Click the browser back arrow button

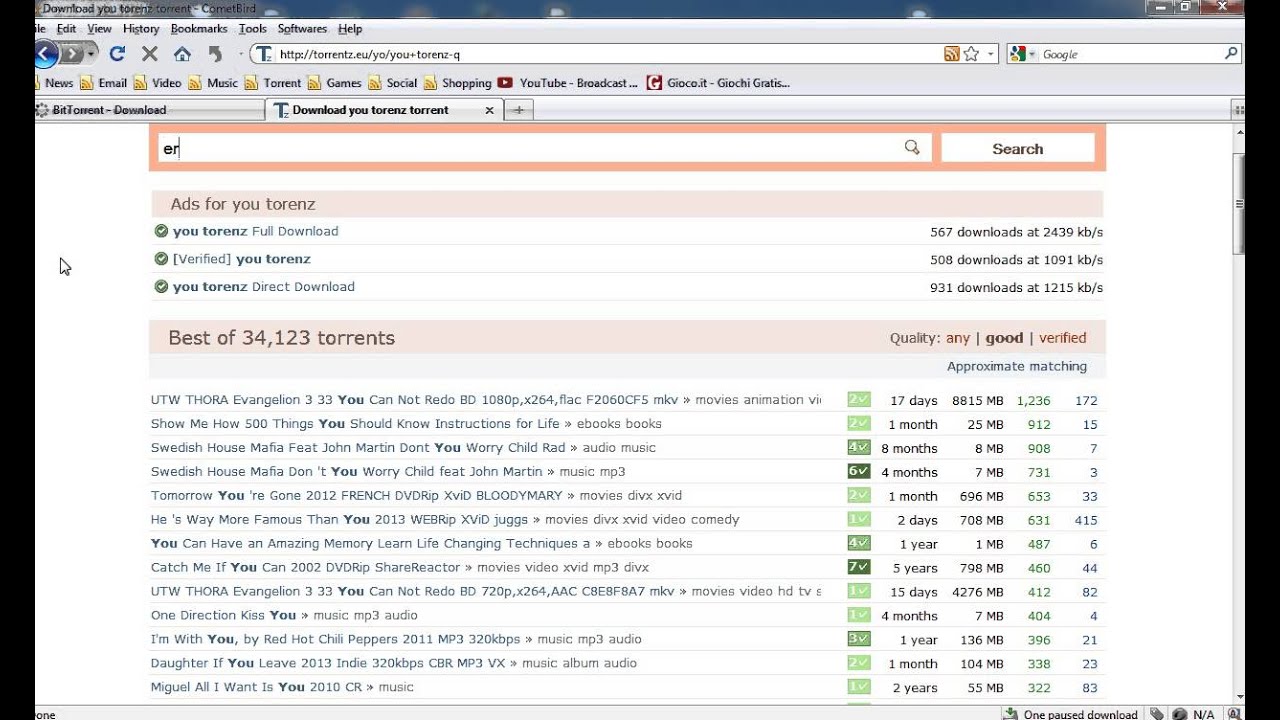pos(45,54)
